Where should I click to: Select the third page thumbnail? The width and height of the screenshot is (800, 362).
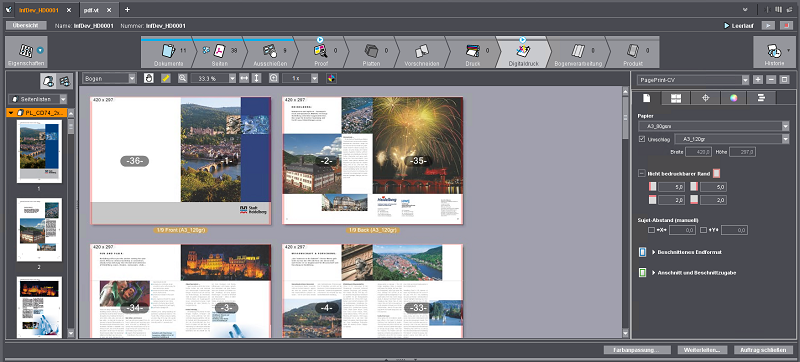tap(39, 307)
